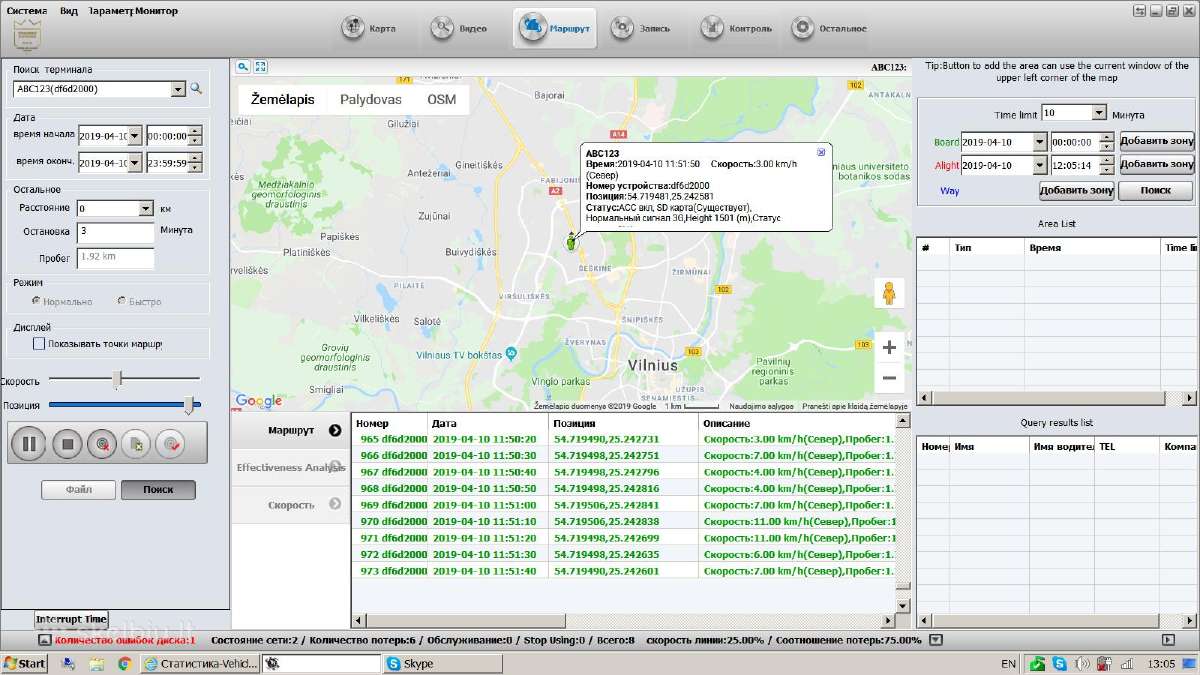Open the время начала date dropdown
The height and width of the screenshot is (675, 1200).
pos(135,135)
